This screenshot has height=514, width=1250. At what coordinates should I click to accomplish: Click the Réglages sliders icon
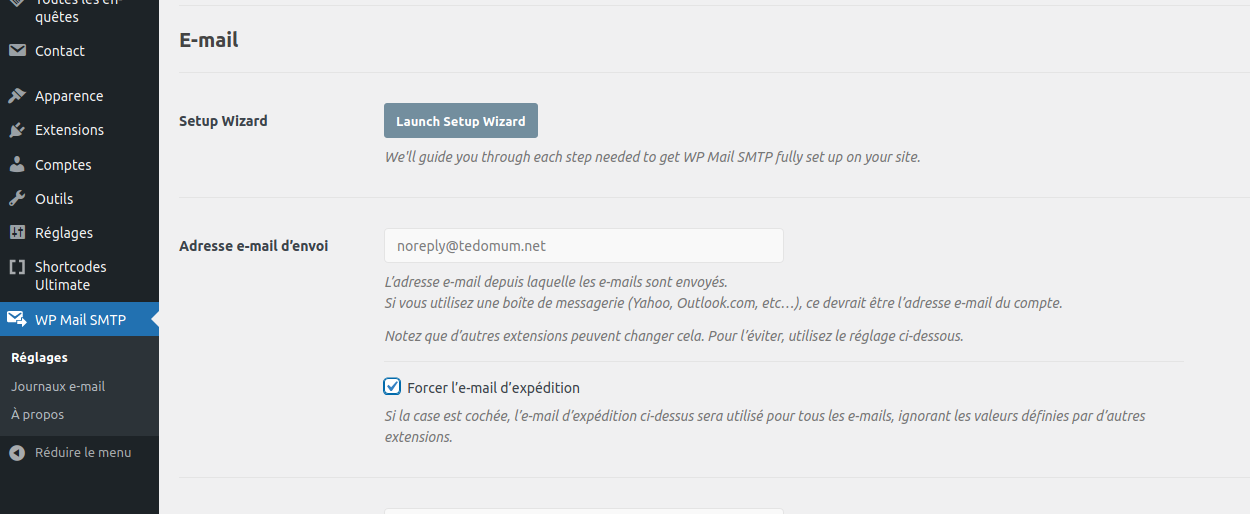tap(17, 233)
